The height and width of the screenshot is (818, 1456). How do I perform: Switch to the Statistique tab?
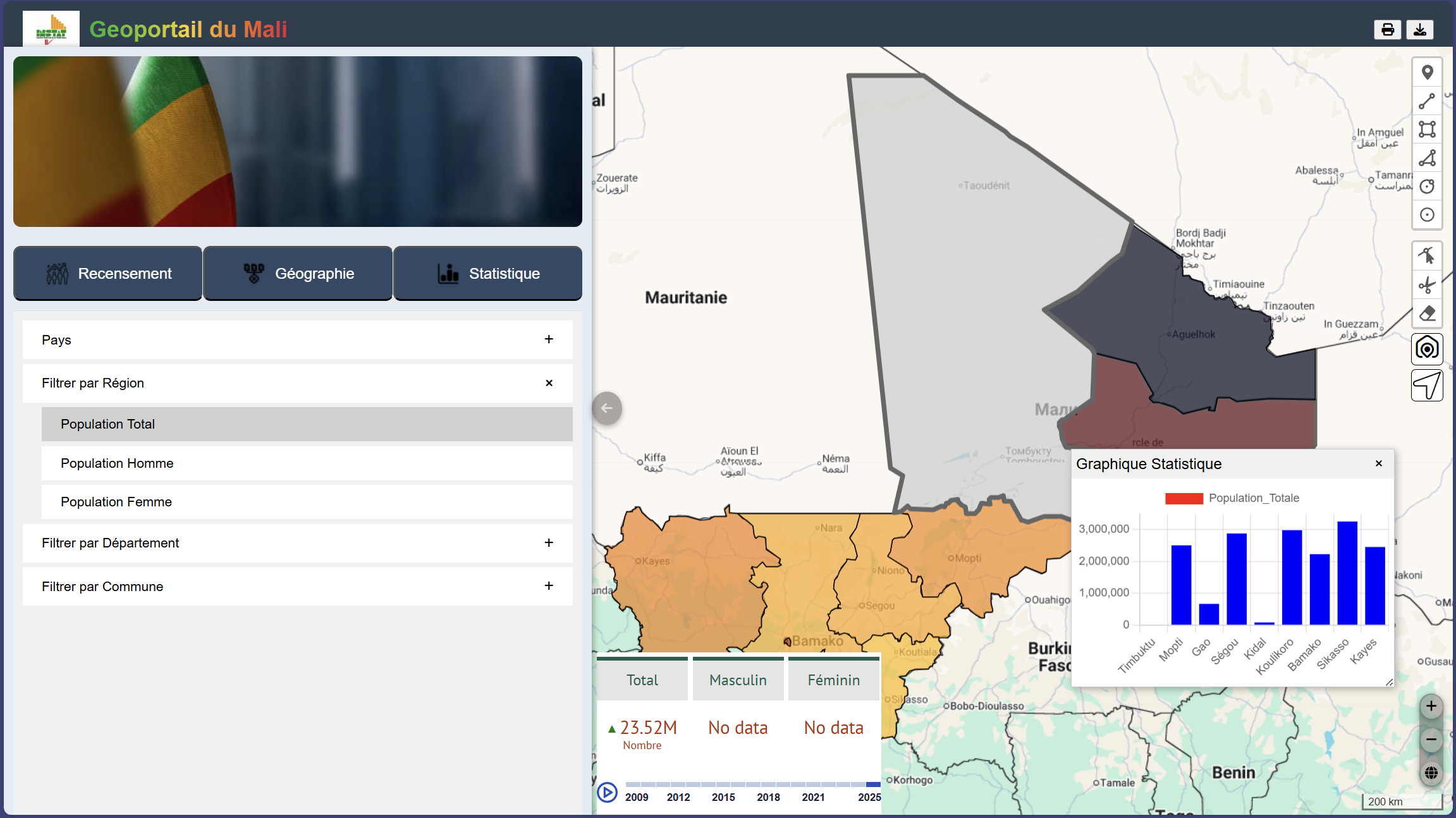point(487,273)
